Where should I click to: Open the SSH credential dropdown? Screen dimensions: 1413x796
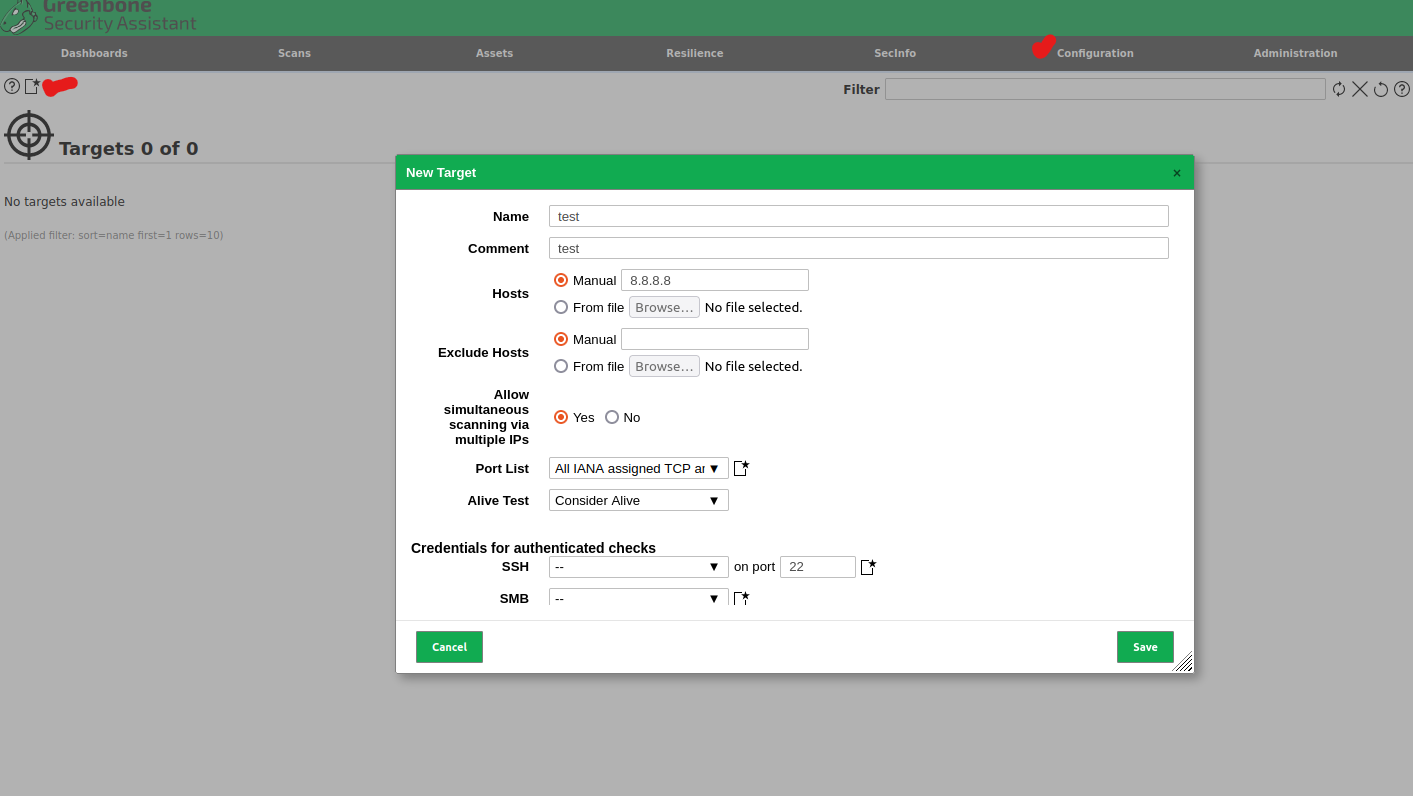[638, 567]
